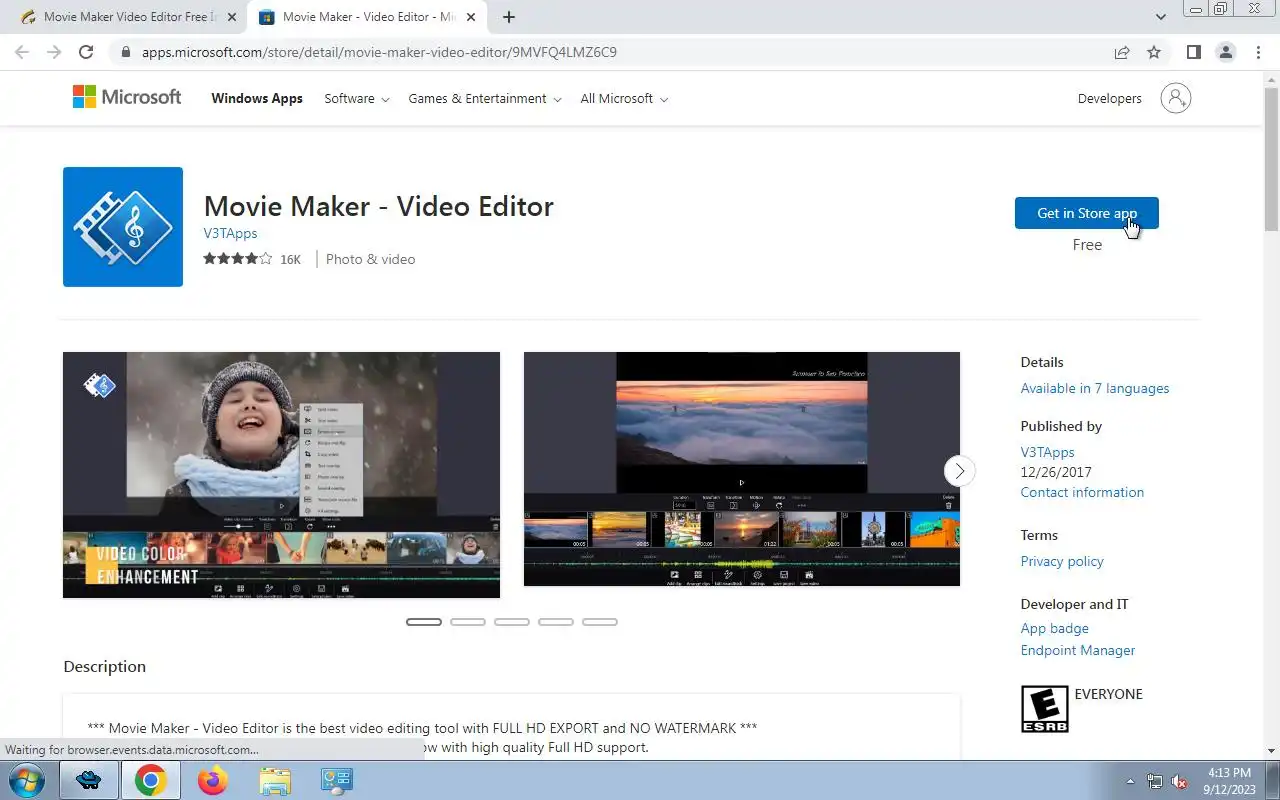
Task: Select the fifth carousel indicator
Action: pos(600,622)
